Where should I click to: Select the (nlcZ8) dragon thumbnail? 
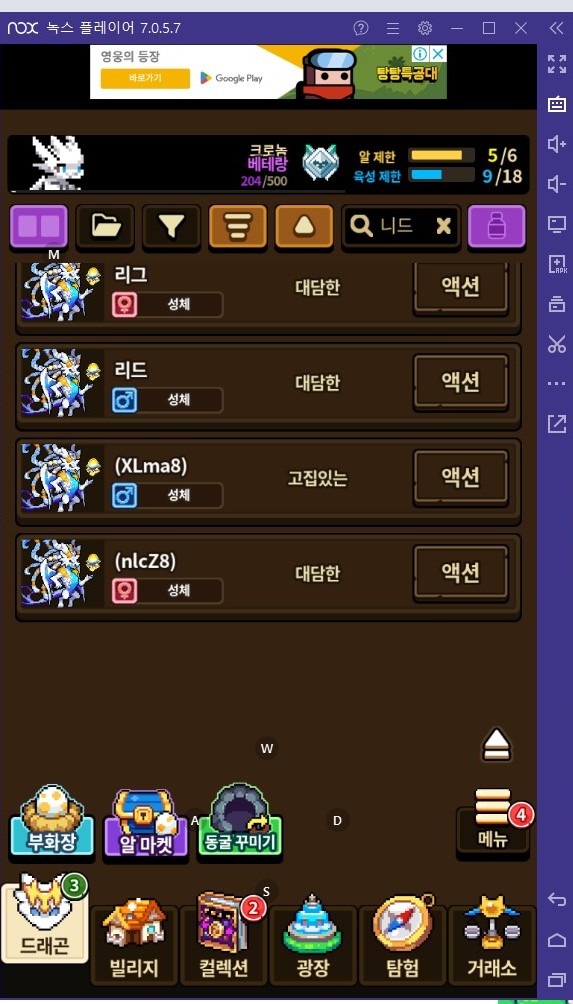pos(61,573)
